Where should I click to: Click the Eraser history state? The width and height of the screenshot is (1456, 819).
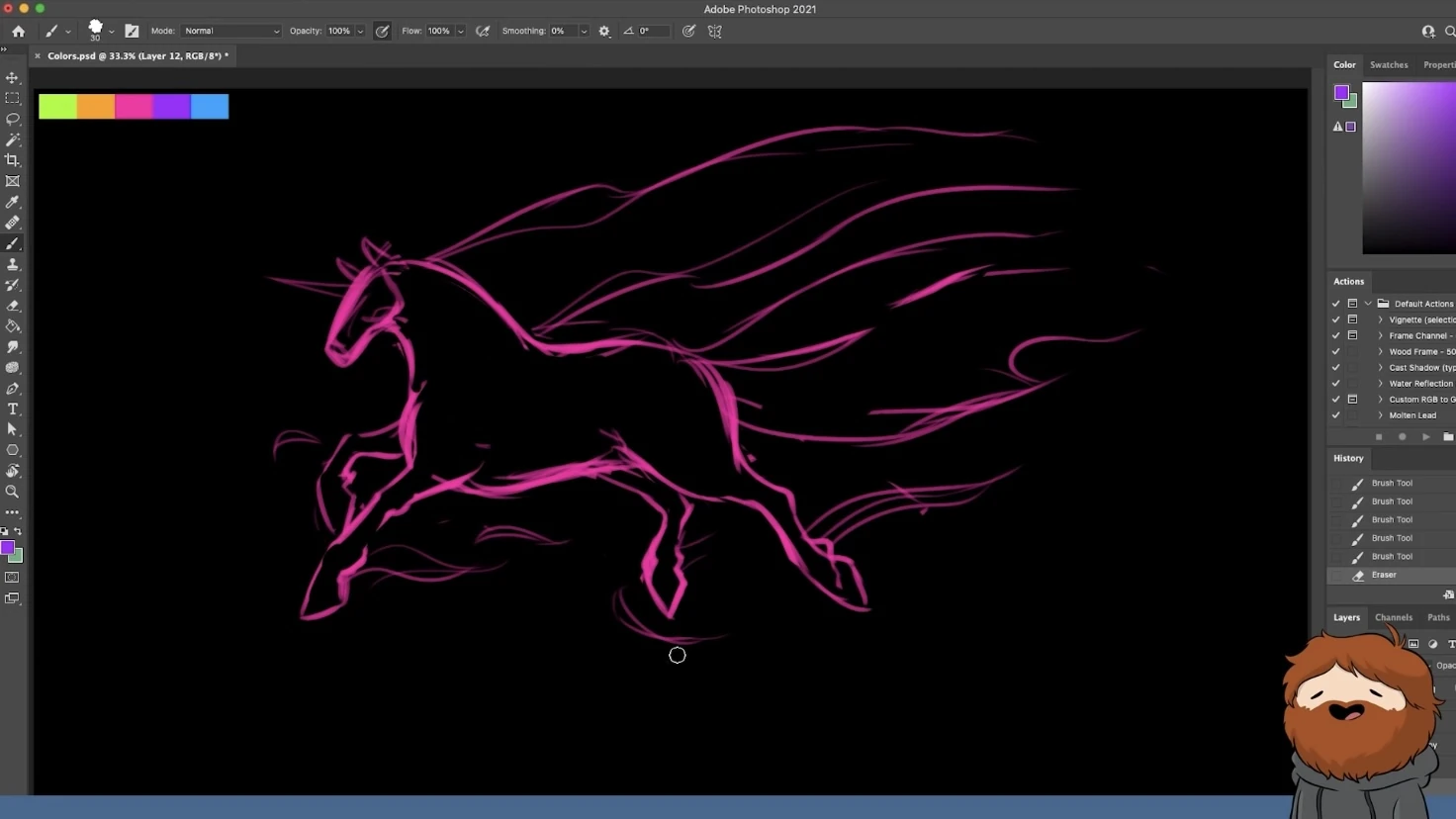tap(1384, 575)
